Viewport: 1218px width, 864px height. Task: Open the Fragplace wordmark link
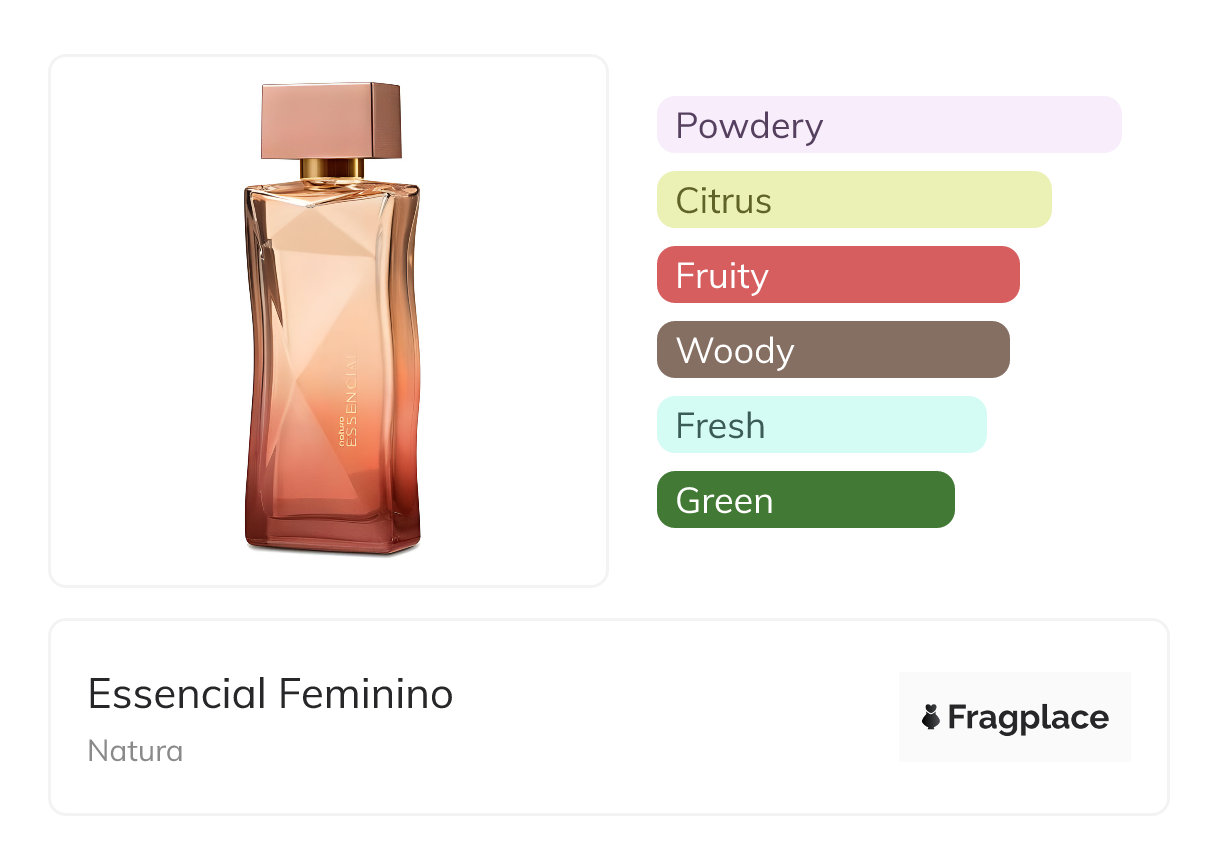point(1027,718)
